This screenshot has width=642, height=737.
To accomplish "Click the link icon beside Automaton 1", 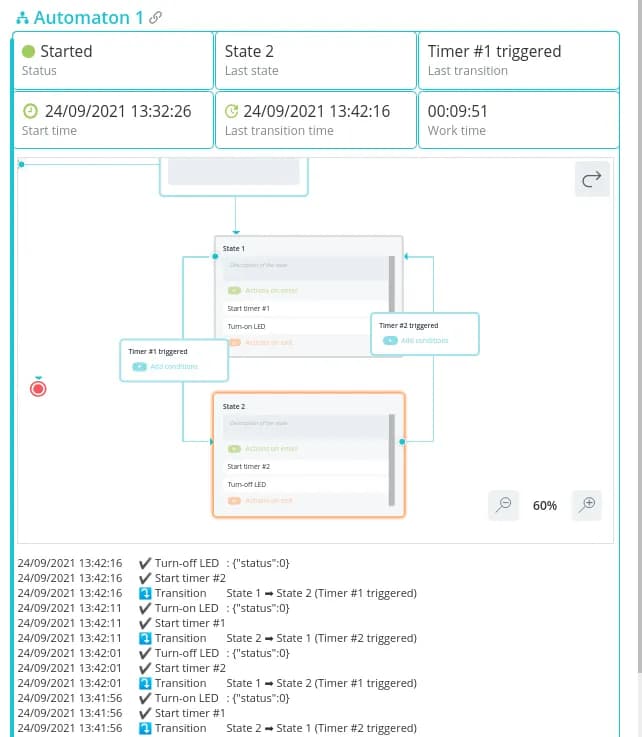I will point(155,18).
